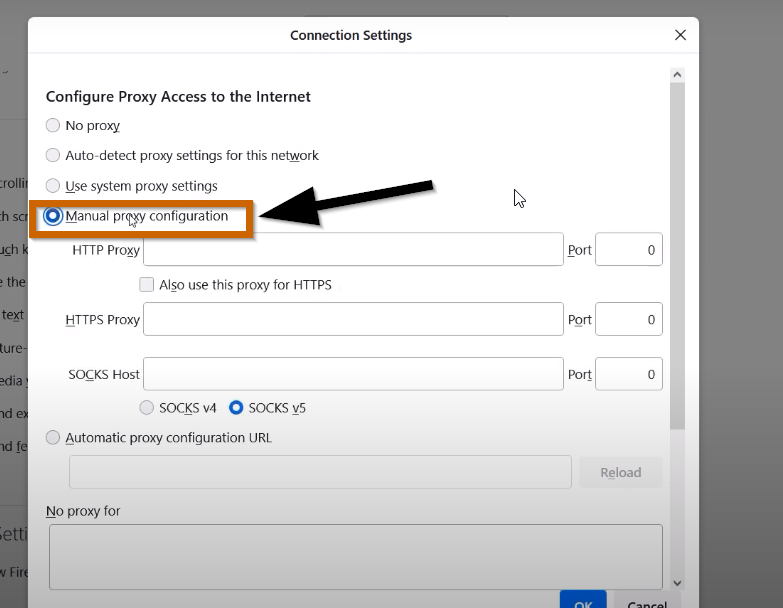Screen dimensions: 783x608
Task: Select SOCKS v5 option
Action: click(236, 408)
